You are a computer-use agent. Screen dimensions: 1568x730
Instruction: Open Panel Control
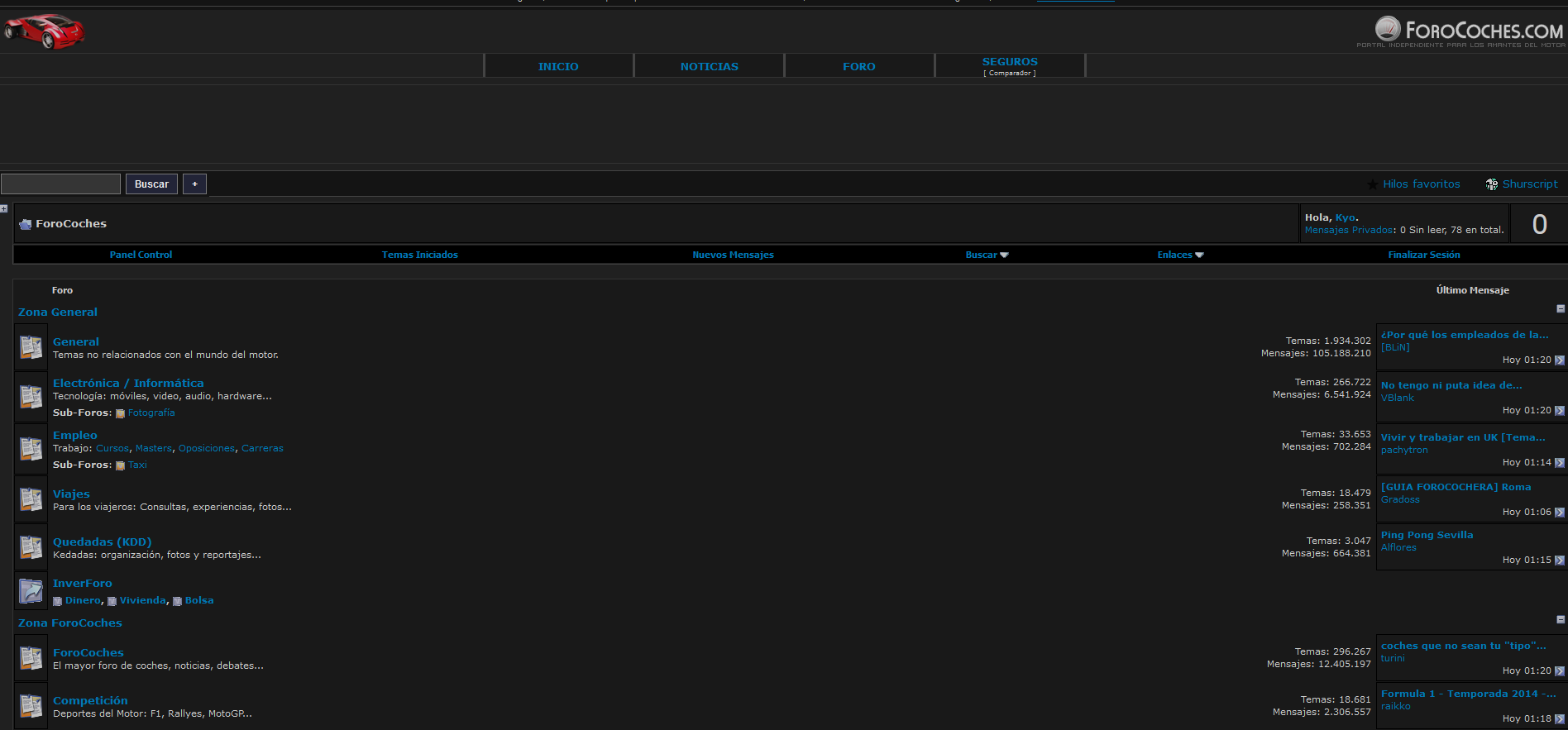click(141, 255)
